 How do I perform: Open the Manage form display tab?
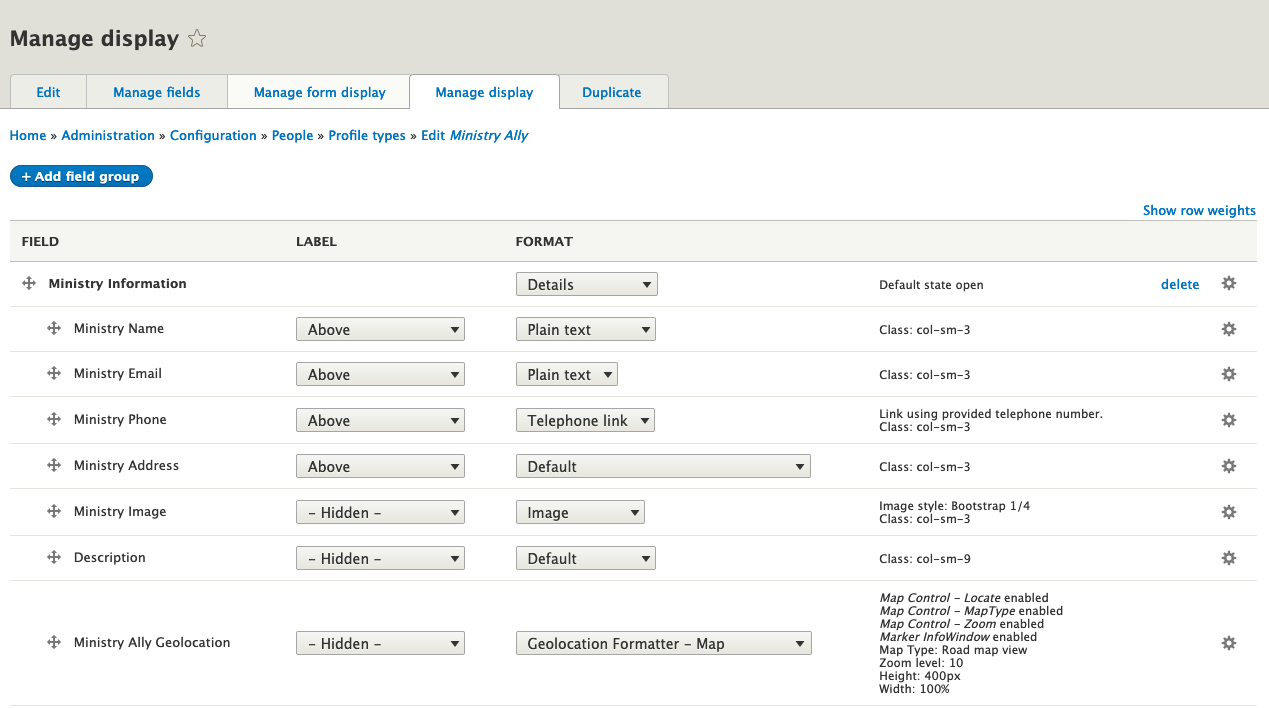pos(318,92)
